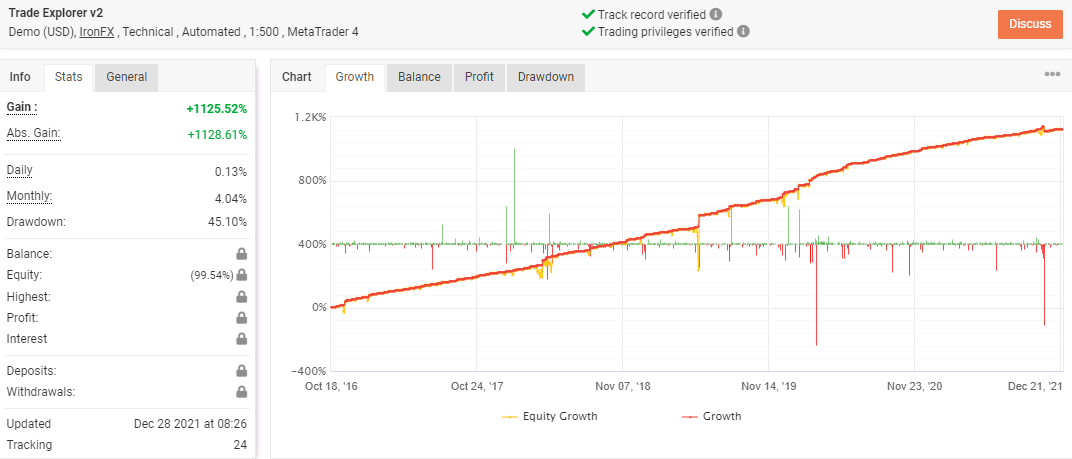Click the +1128.61% absolute gain value
Image resolution: width=1072 pixels, height=459 pixels.
217,135
